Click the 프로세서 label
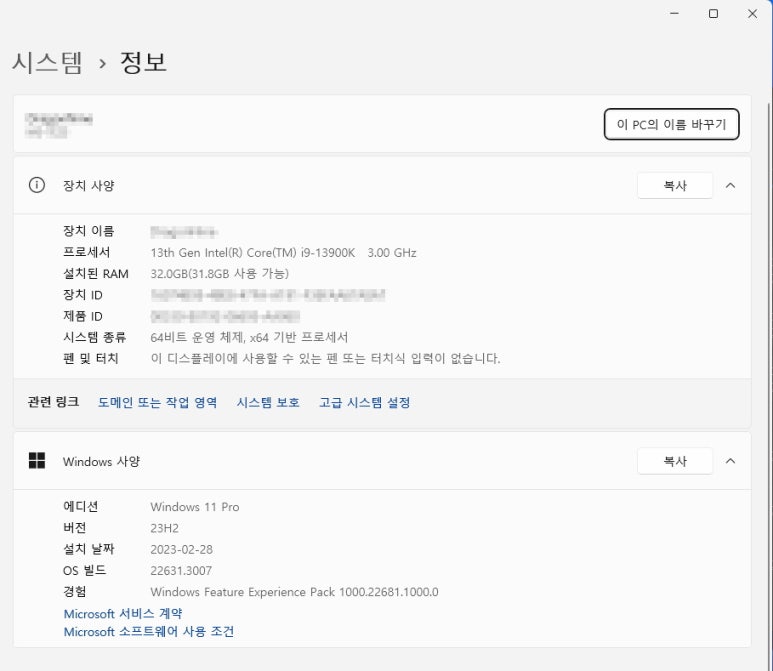The image size is (773, 671). click(x=87, y=252)
